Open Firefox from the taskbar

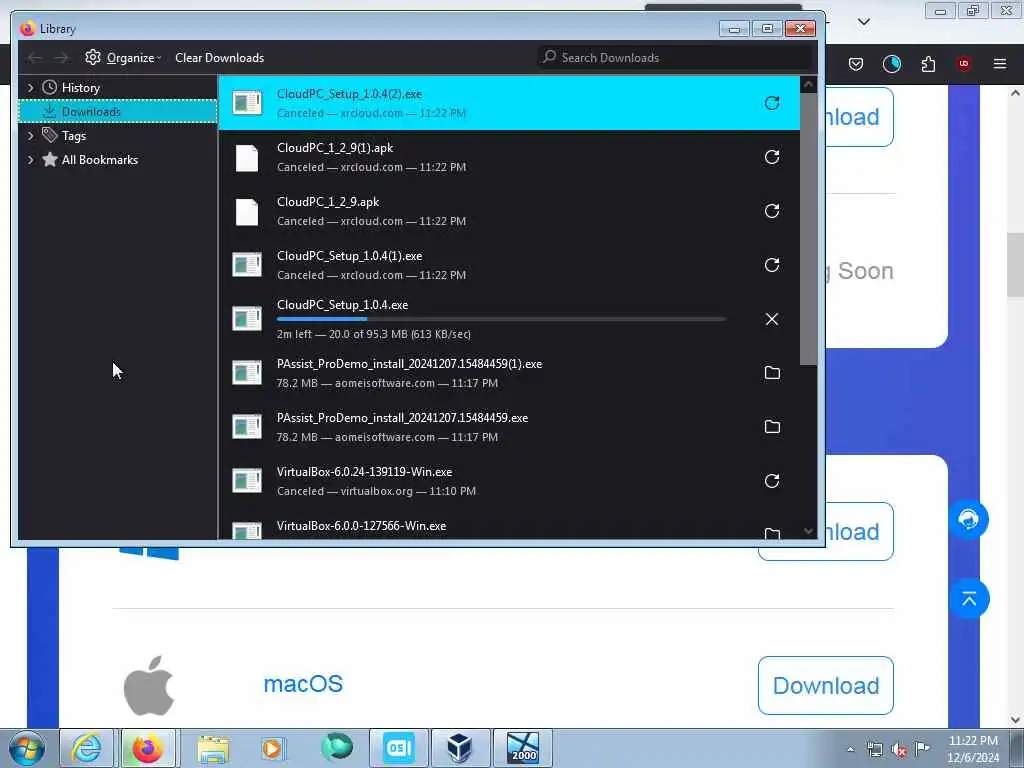tap(148, 748)
